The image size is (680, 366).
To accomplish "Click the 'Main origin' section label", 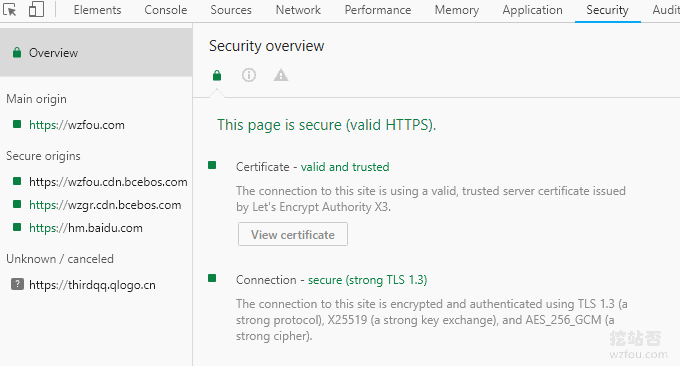I will click(x=36, y=99).
